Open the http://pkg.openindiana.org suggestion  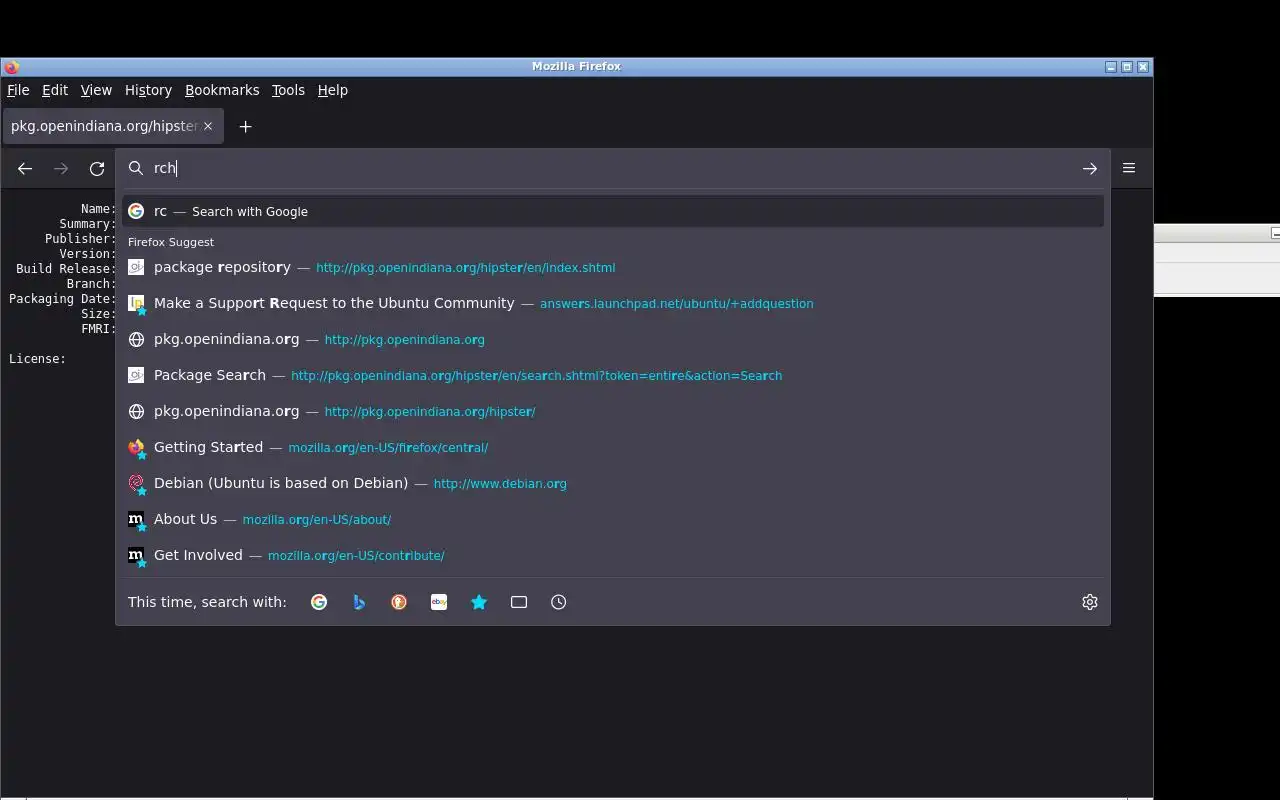[x=613, y=339]
